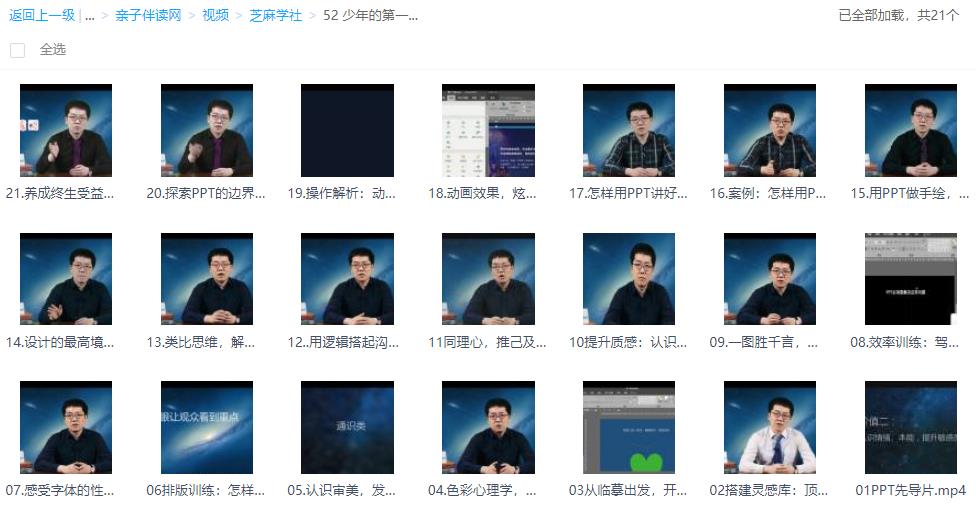Open the 15.用PPT做手绘 video thumbnail

click(911, 130)
